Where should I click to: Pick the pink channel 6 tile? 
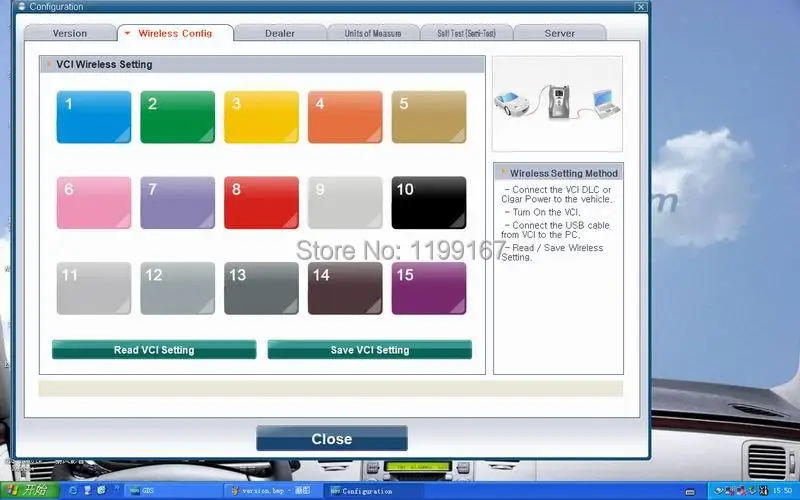[x=94, y=203]
